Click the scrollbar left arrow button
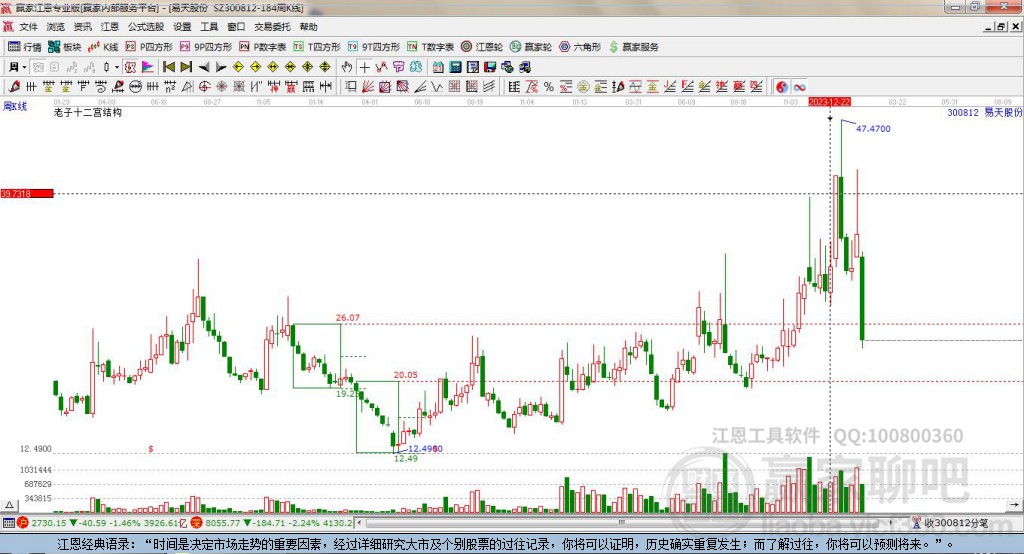The height and width of the screenshot is (554, 1024). click(360, 523)
